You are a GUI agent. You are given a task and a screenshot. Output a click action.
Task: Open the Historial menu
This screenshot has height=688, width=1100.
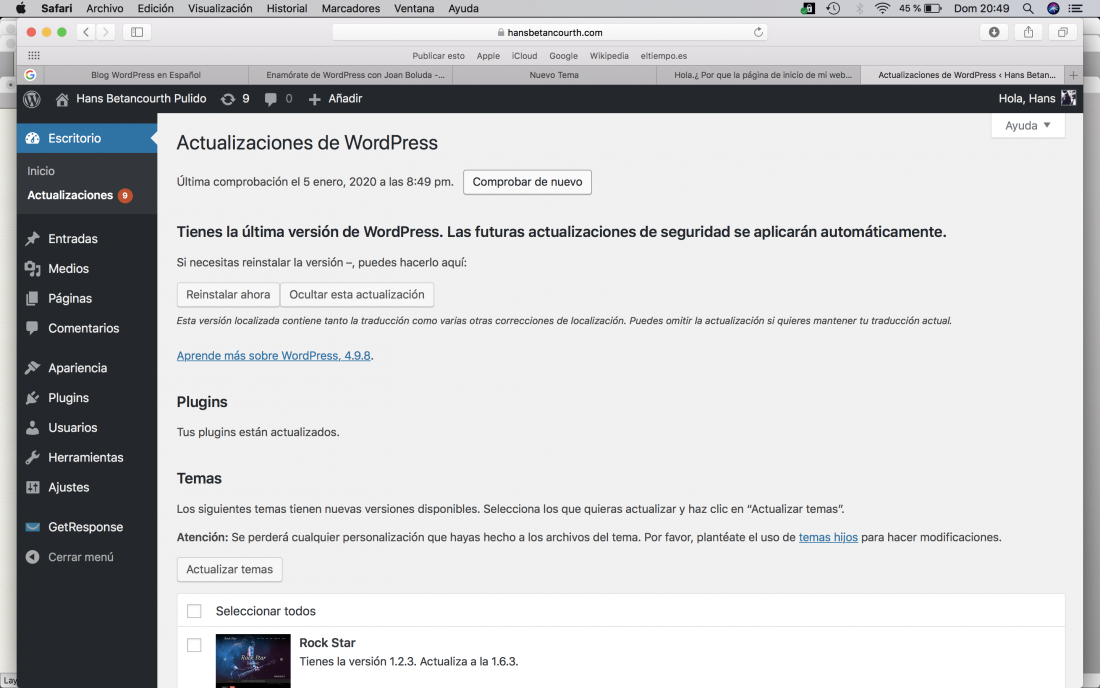coord(286,8)
